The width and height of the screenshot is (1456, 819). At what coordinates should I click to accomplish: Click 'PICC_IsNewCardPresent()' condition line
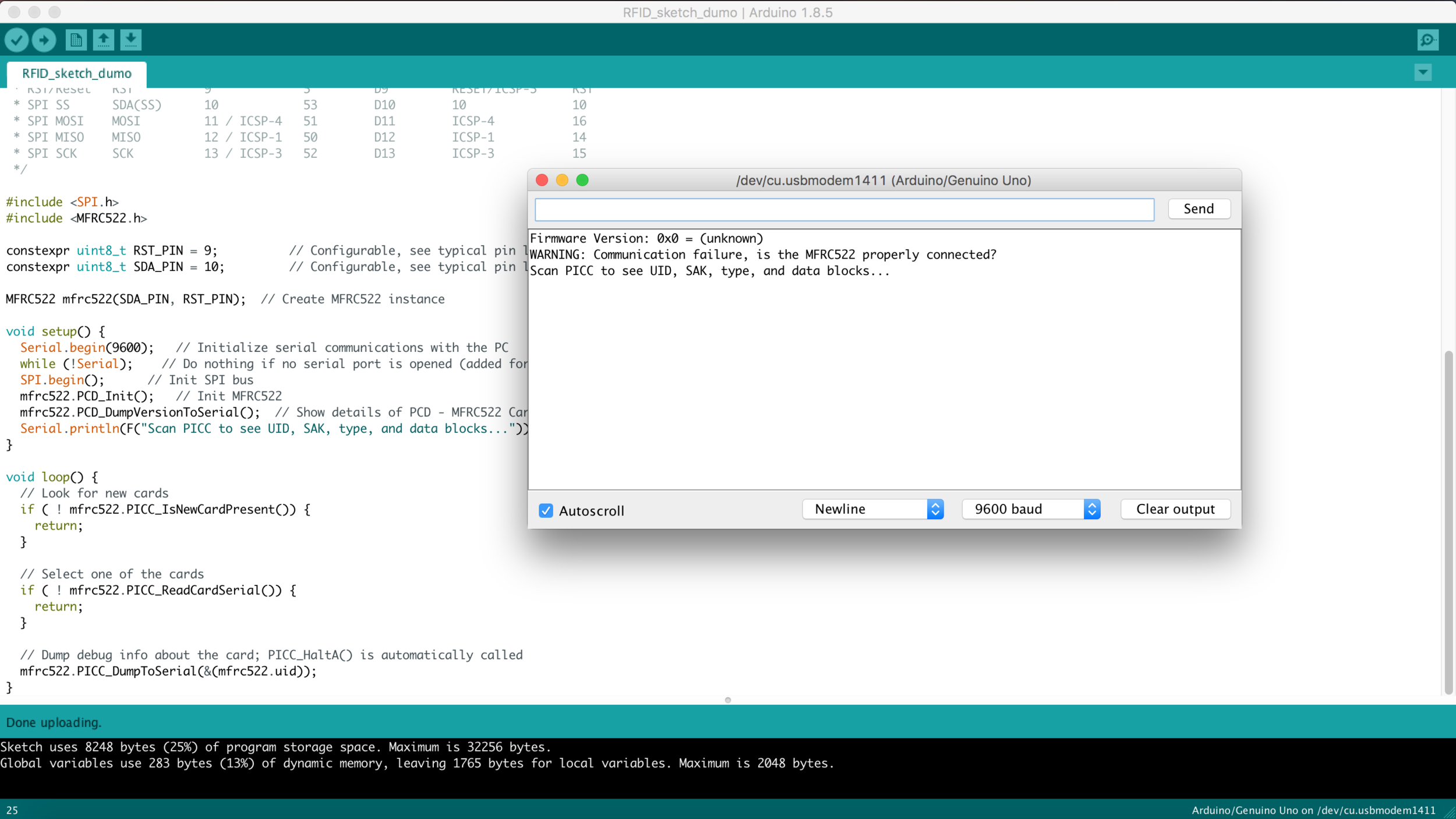(165, 509)
